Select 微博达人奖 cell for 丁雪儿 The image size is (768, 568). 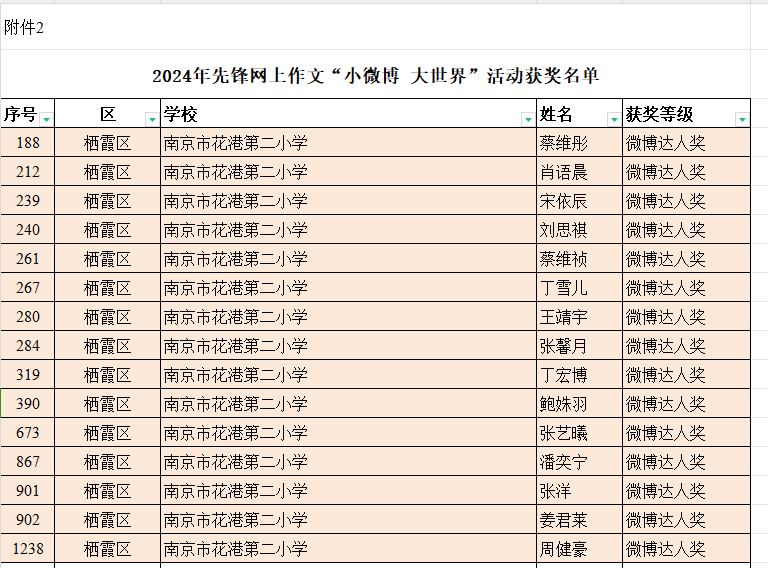pos(686,287)
